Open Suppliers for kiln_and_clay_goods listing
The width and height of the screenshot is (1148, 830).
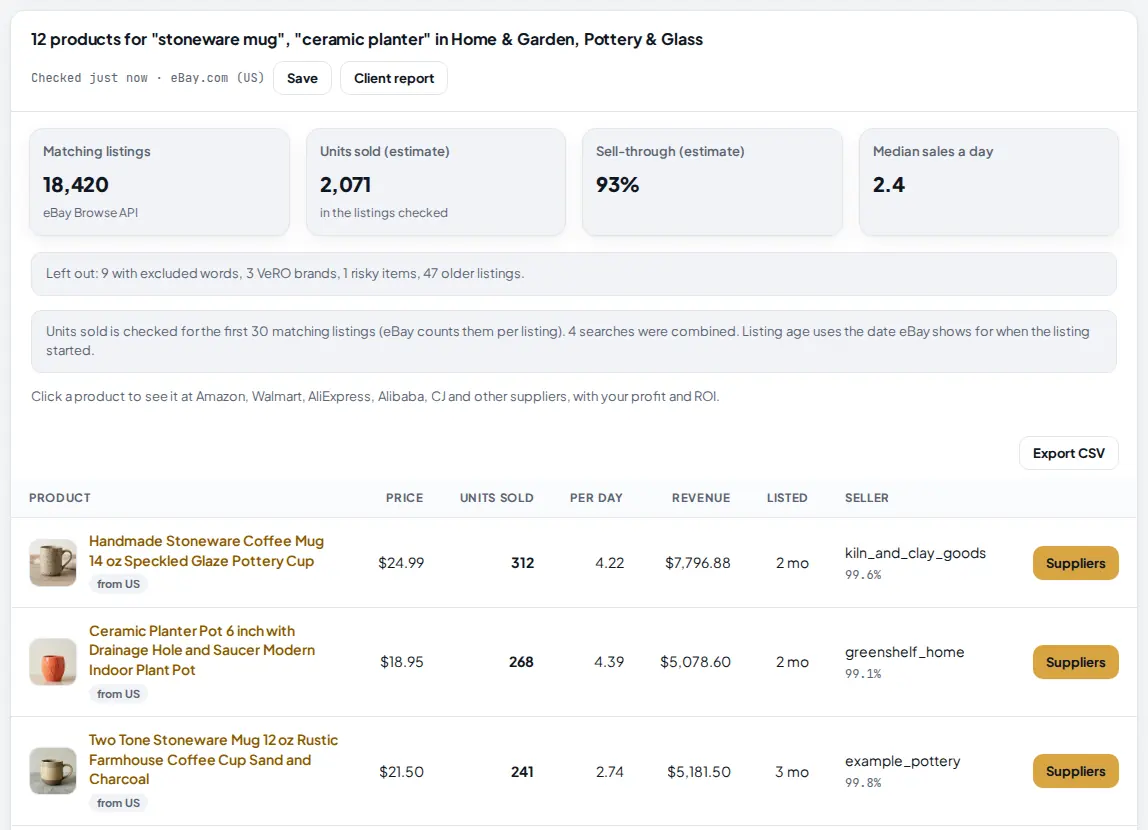(1076, 563)
